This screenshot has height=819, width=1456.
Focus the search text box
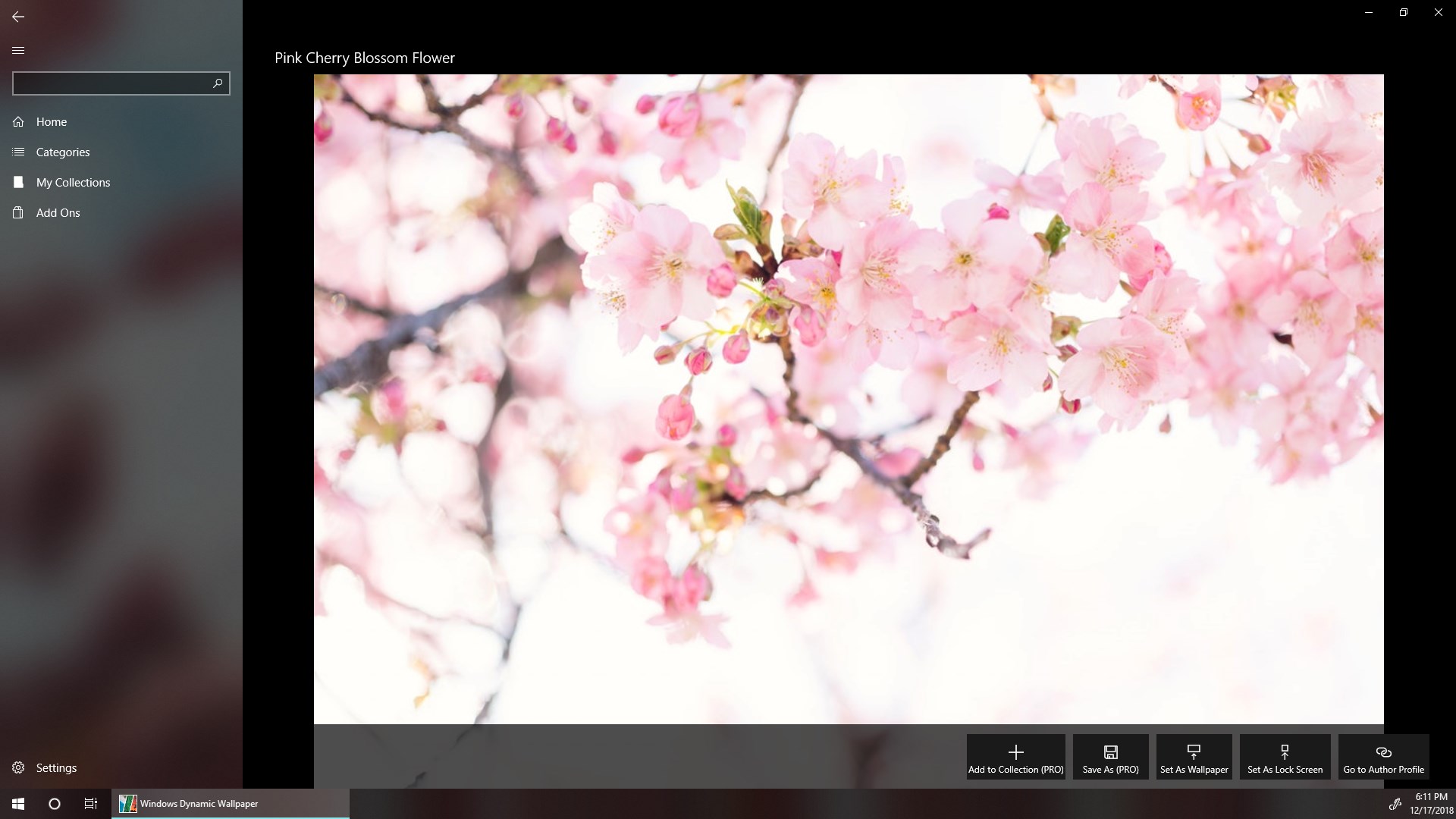pyautogui.click(x=110, y=83)
